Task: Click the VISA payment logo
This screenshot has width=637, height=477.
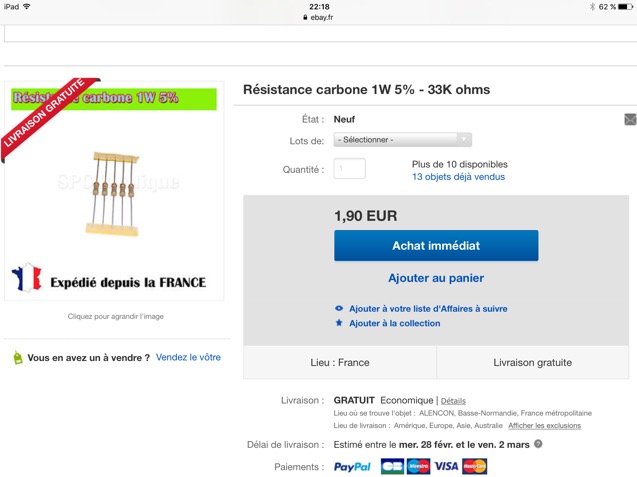Action: pos(446,466)
